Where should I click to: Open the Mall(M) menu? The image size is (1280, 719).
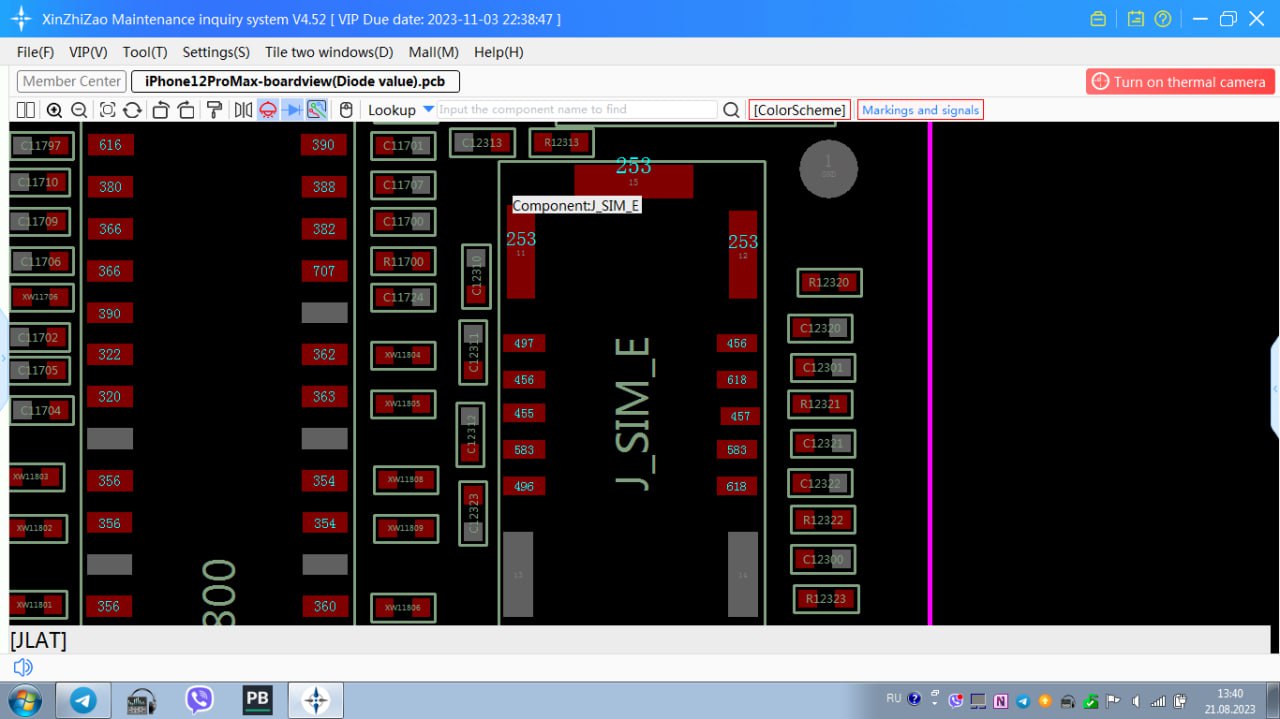click(x=434, y=52)
